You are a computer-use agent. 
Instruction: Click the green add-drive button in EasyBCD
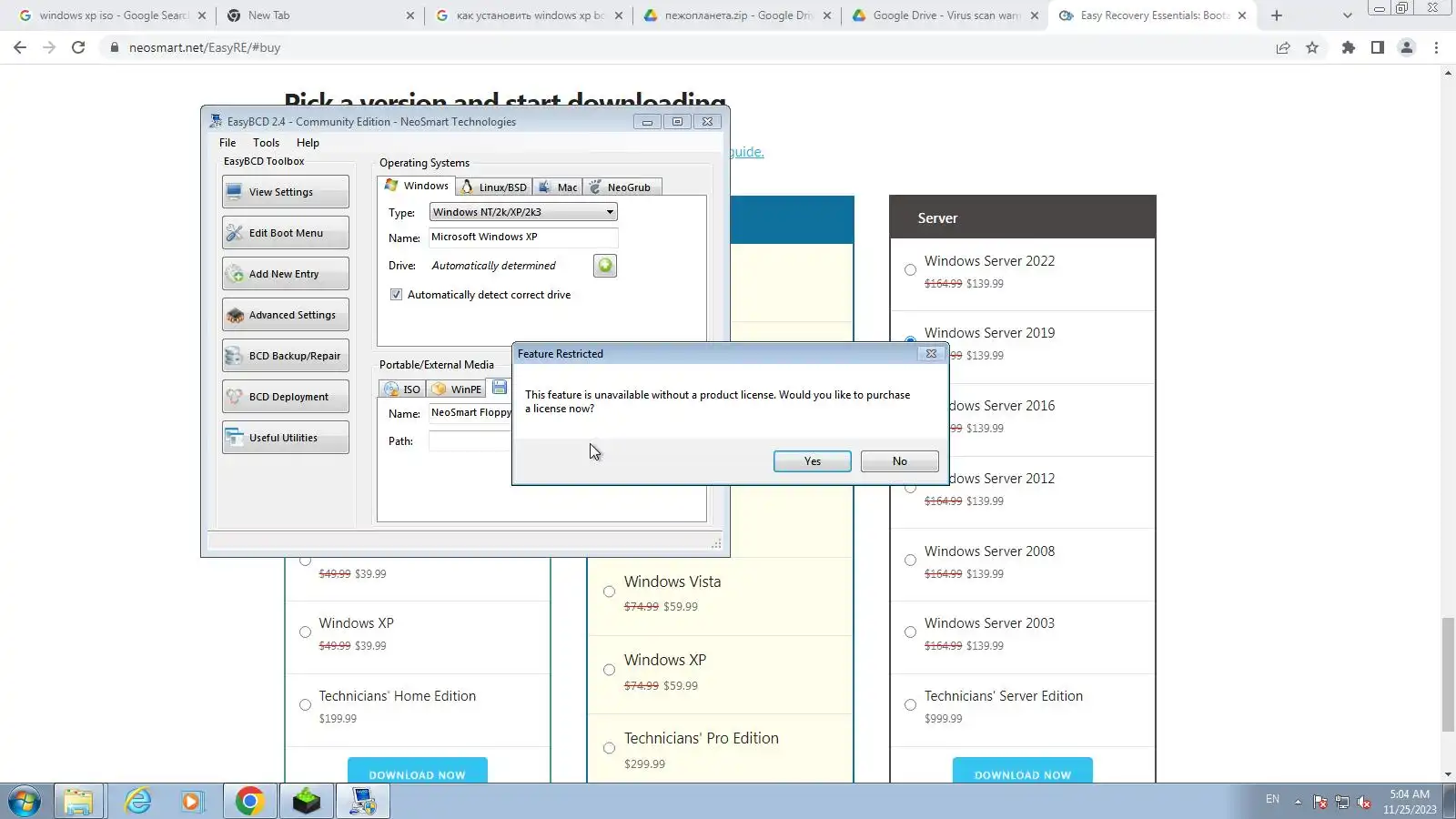pos(605,266)
